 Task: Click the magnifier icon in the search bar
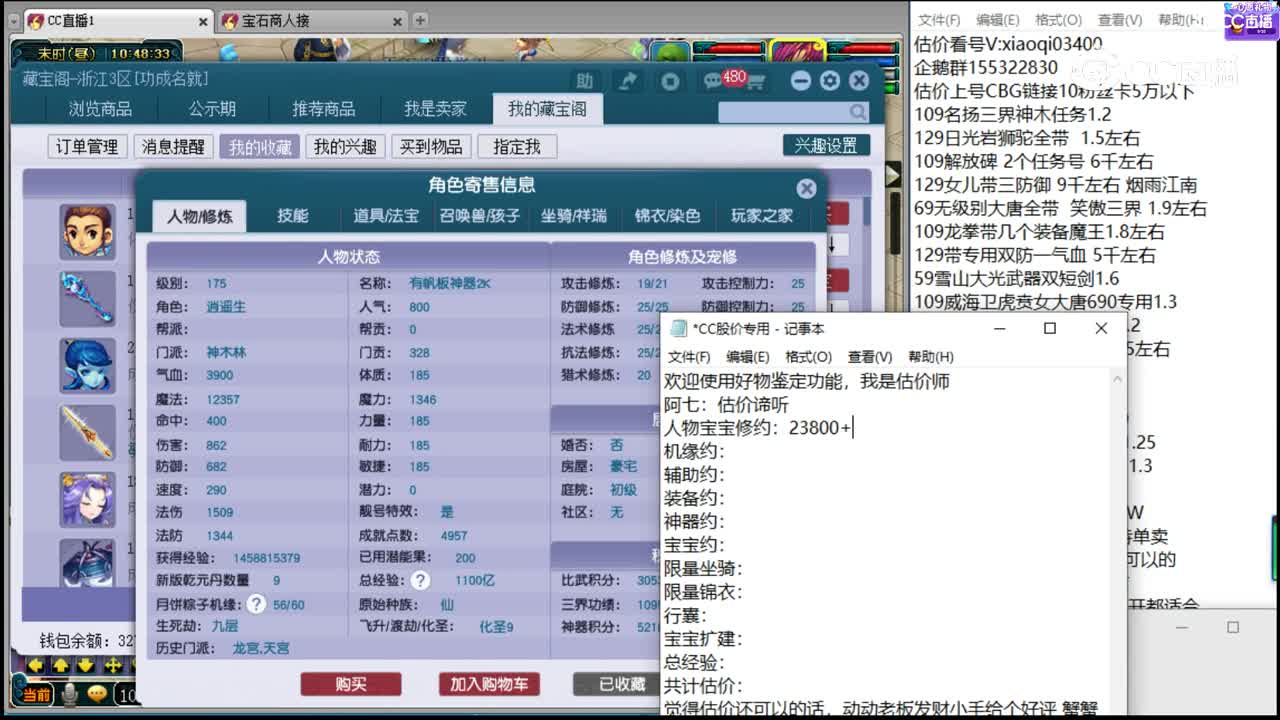858,112
